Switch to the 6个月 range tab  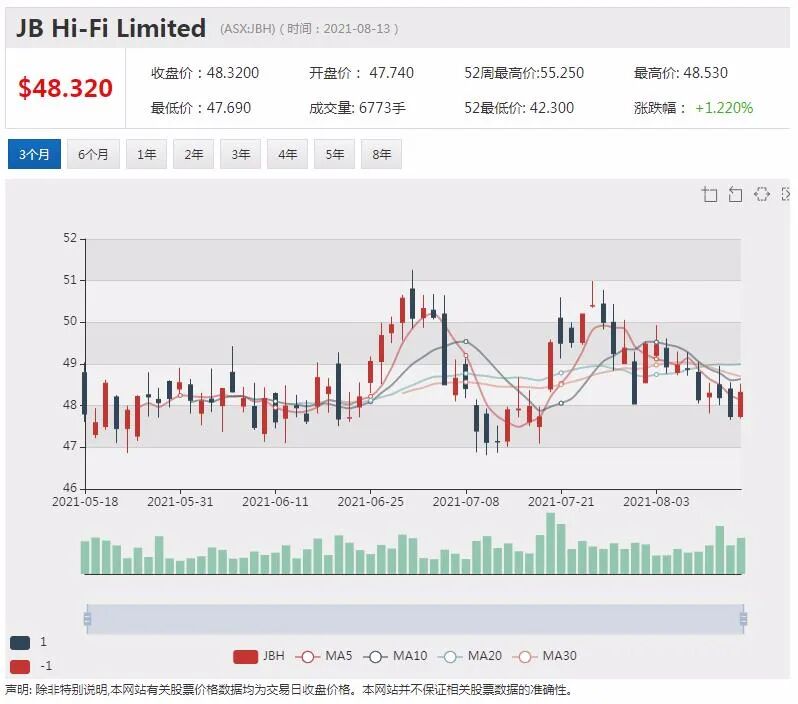click(x=93, y=154)
